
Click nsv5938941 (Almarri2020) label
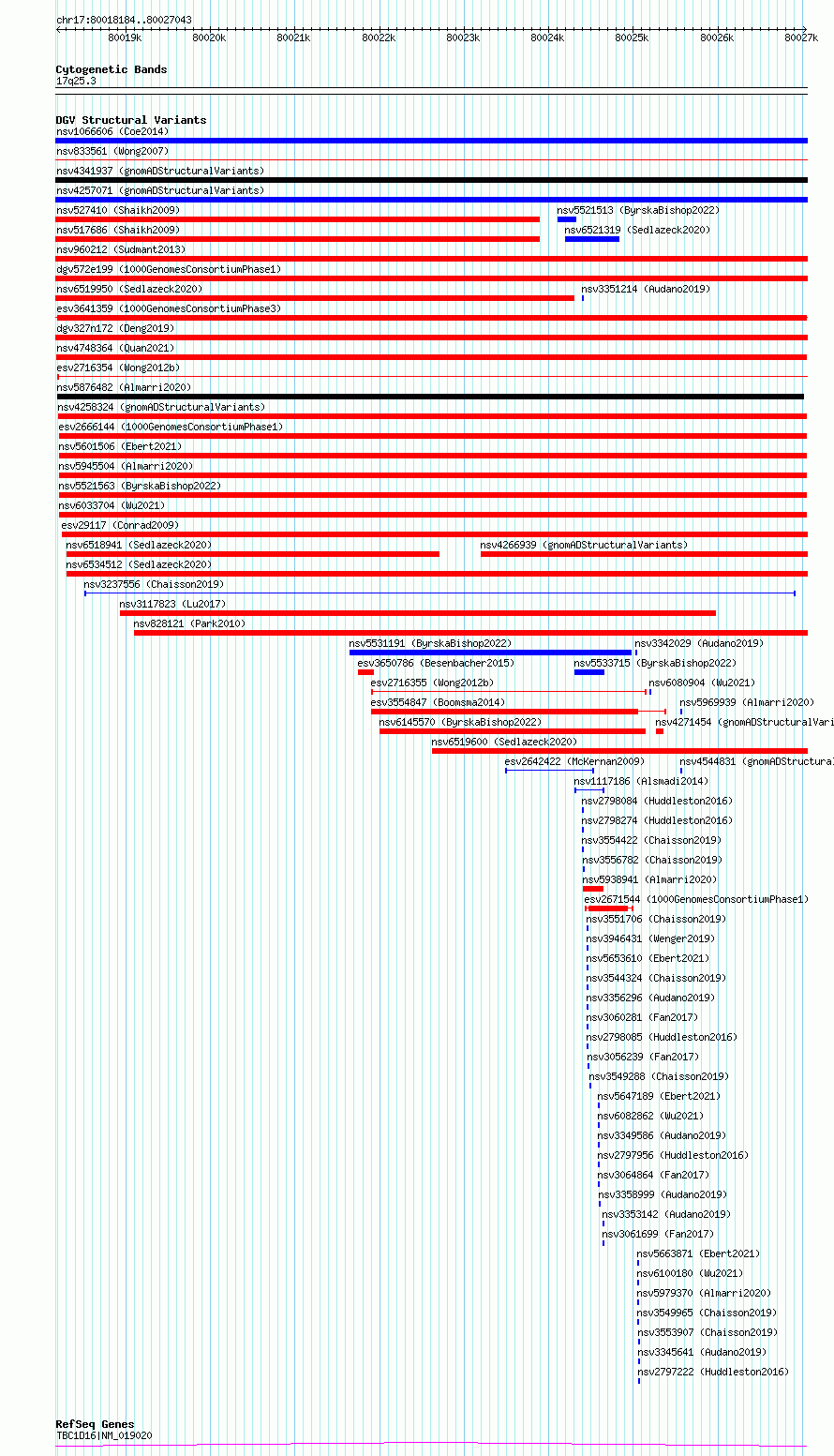pyautogui.click(x=650, y=879)
